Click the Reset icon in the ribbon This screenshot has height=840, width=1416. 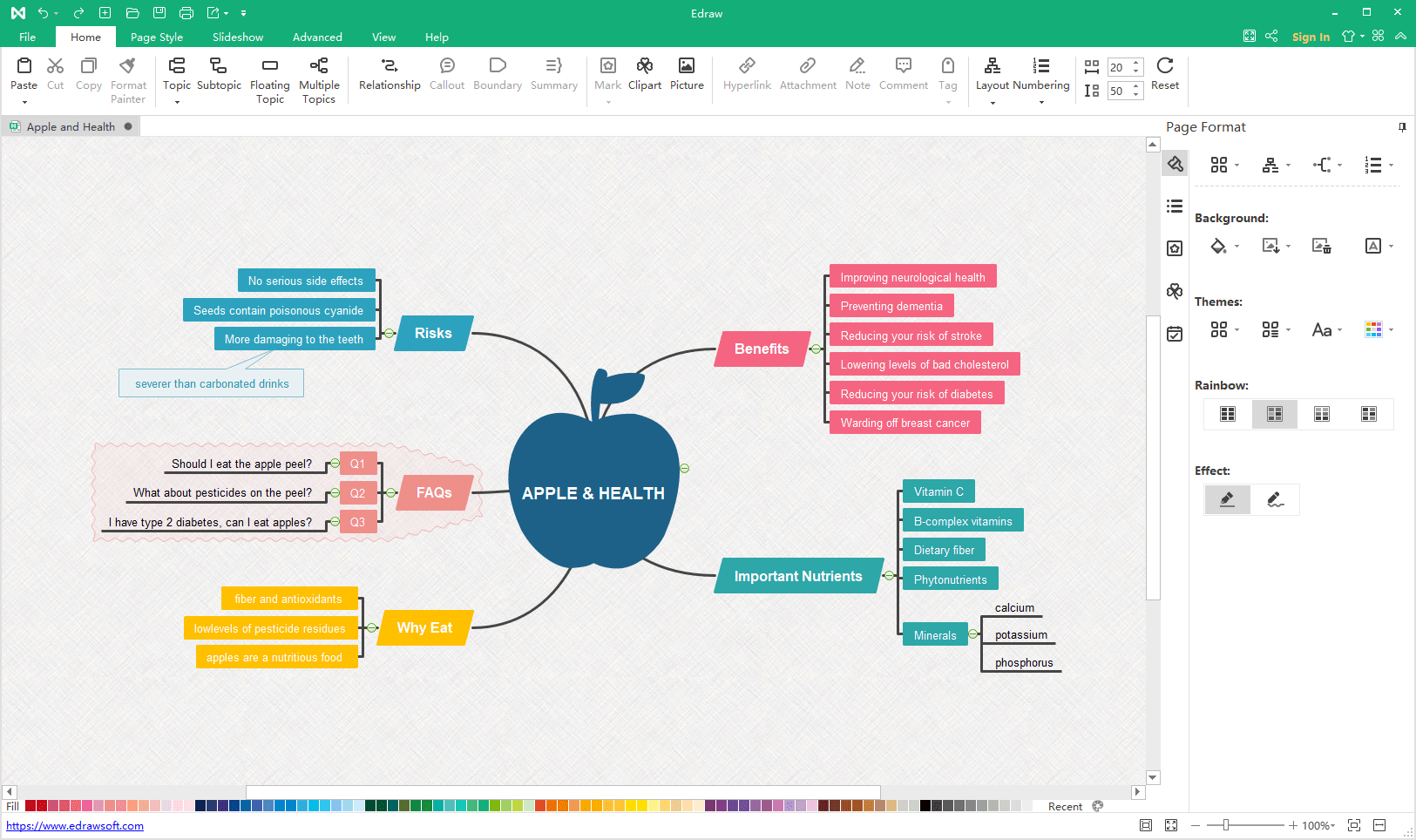pos(1164,66)
